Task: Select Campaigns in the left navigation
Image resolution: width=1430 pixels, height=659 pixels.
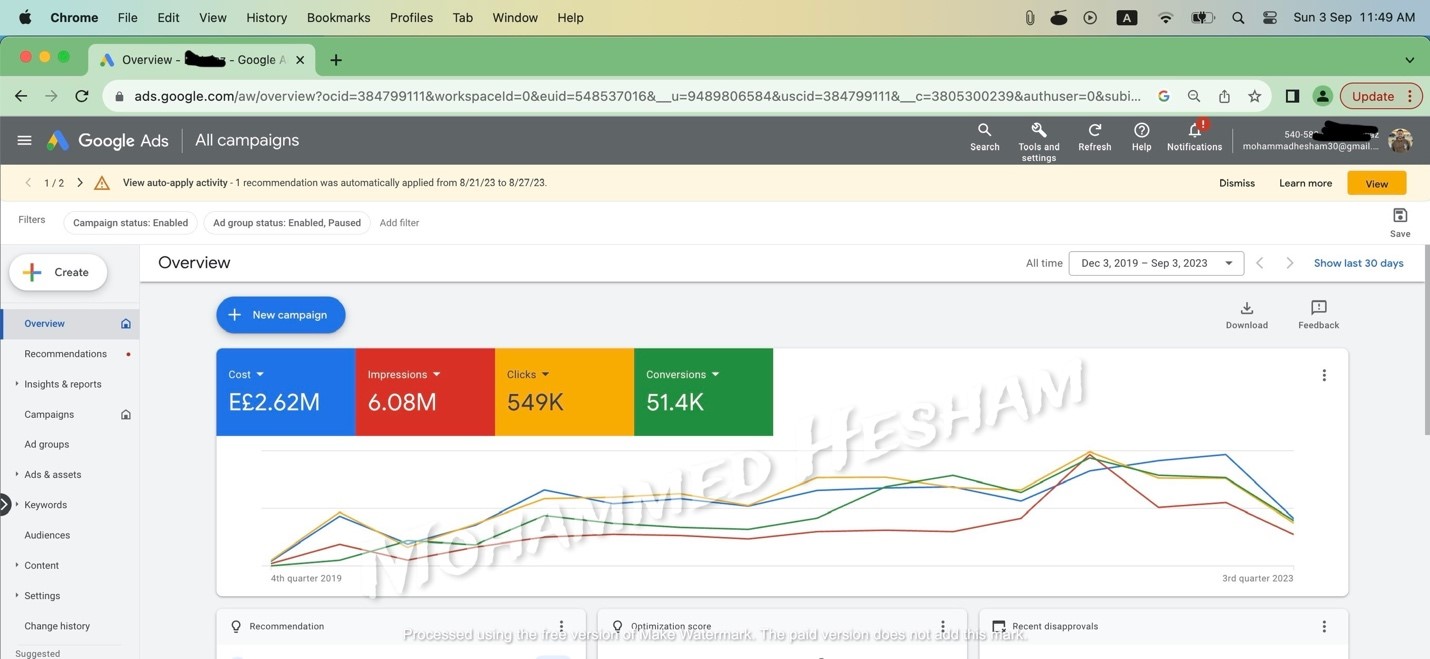Action: (x=49, y=414)
